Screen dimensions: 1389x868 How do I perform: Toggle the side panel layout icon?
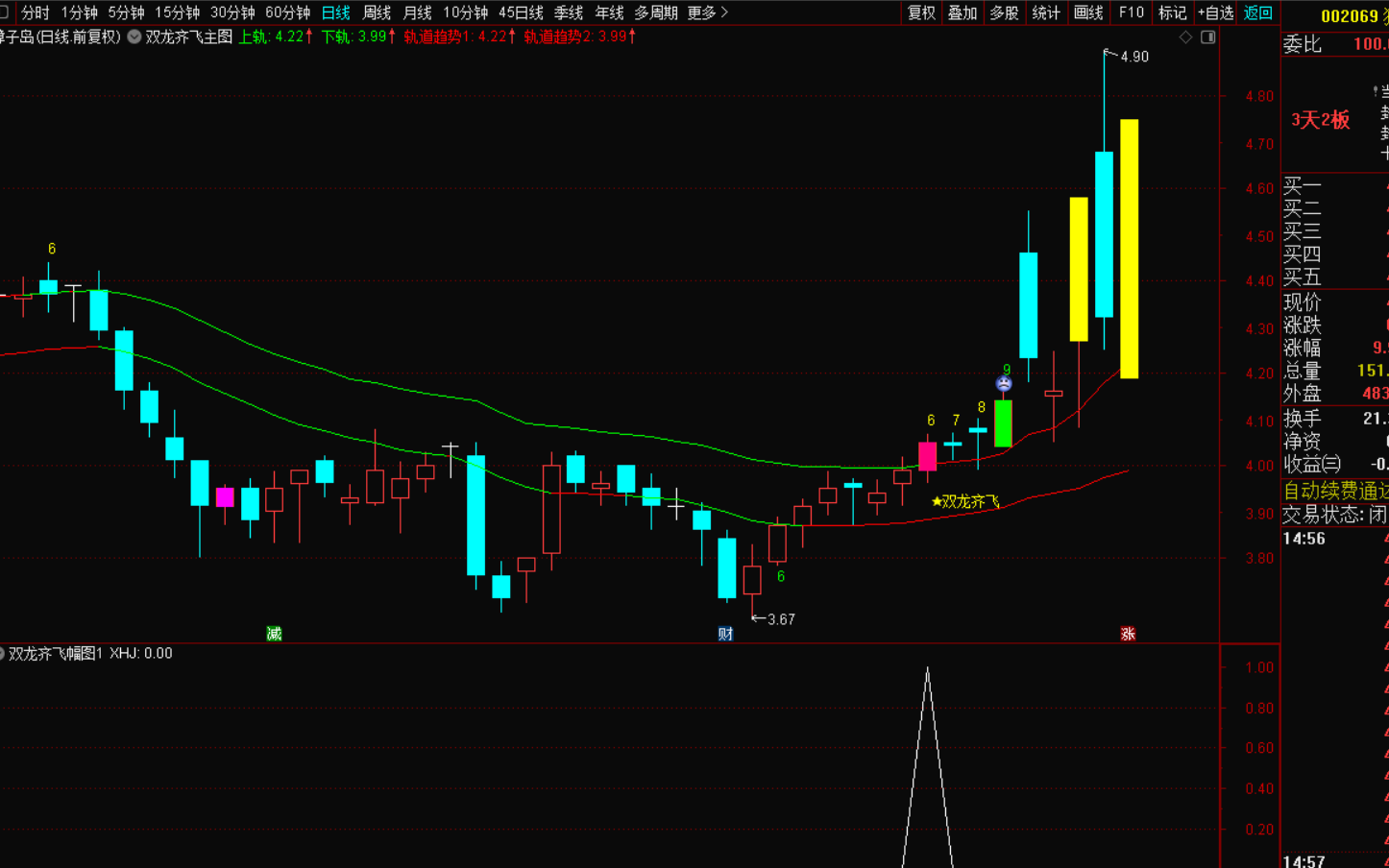pyautogui.click(x=1208, y=37)
